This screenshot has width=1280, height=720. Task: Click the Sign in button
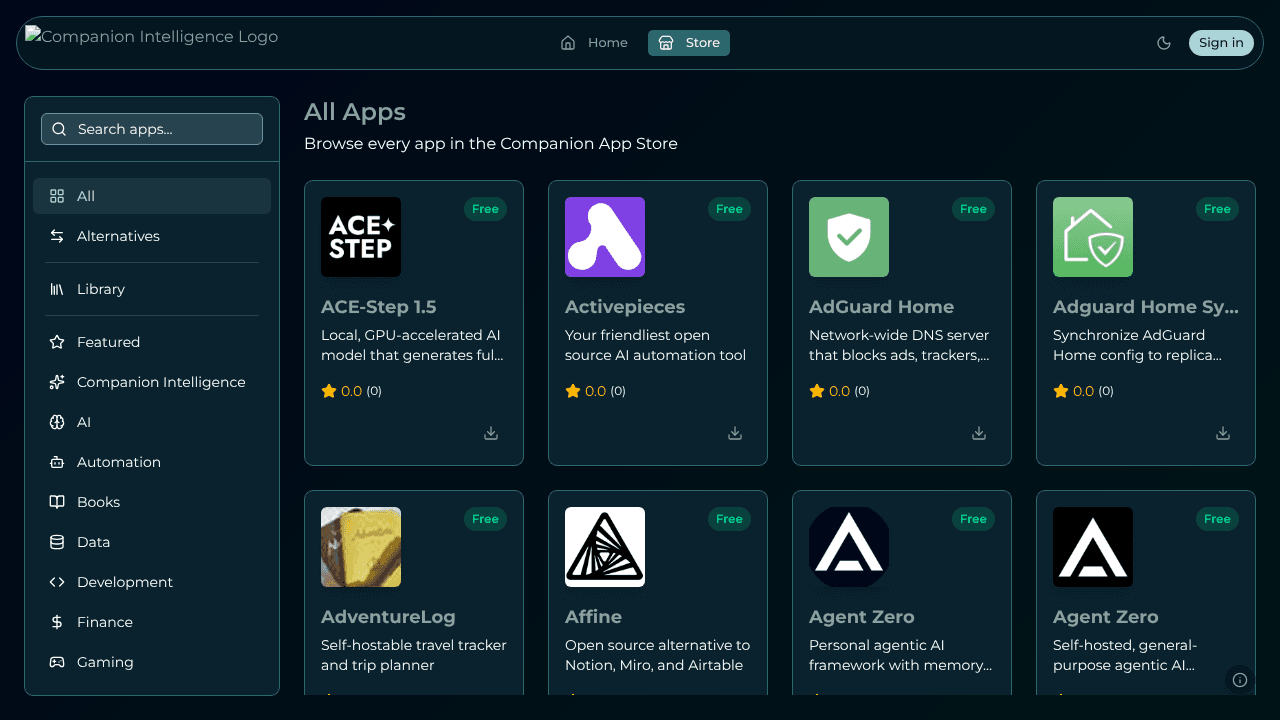(1221, 43)
